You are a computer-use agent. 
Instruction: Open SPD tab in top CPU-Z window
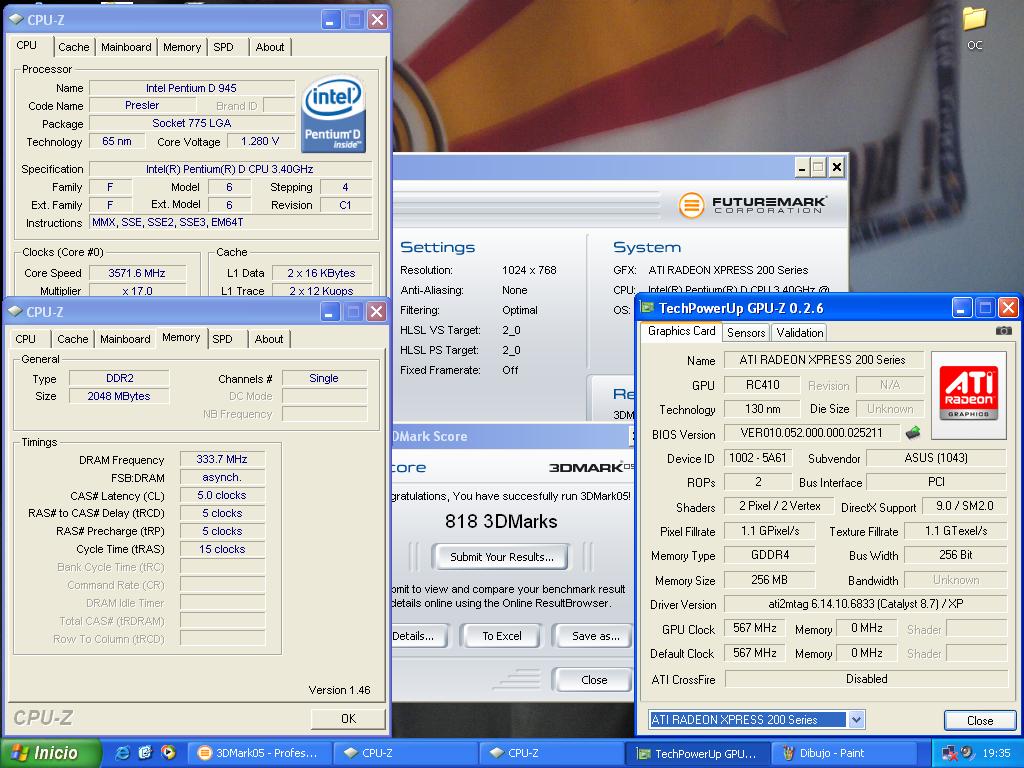point(223,47)
